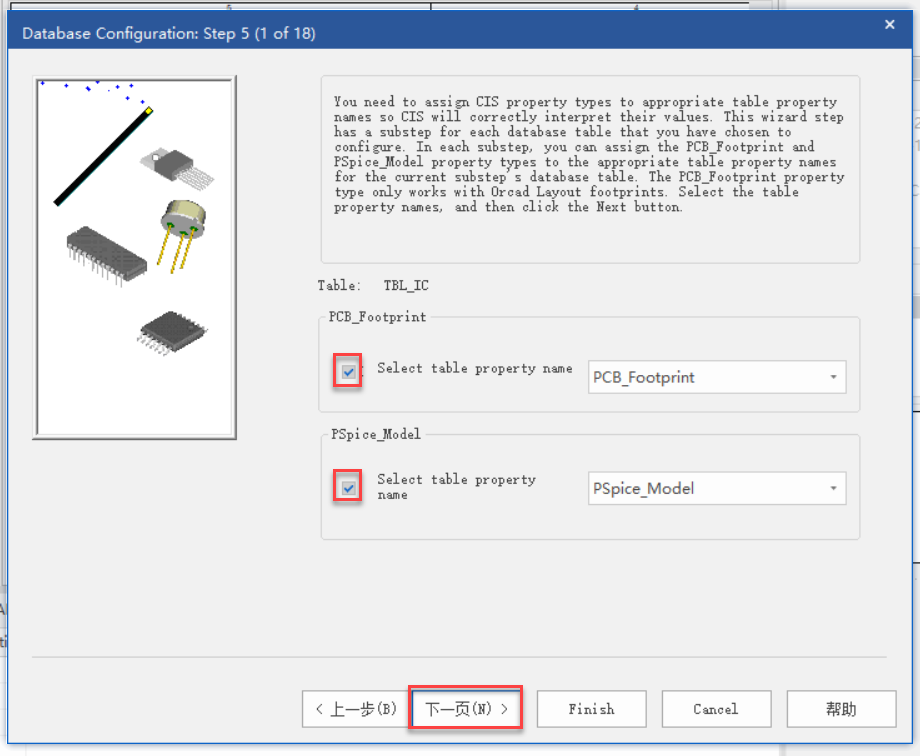This screenshot has width=920, height=756.
Task: Click the dialog title bar 'Step 5 (1 of 18)'
Action: coord(169,33)
